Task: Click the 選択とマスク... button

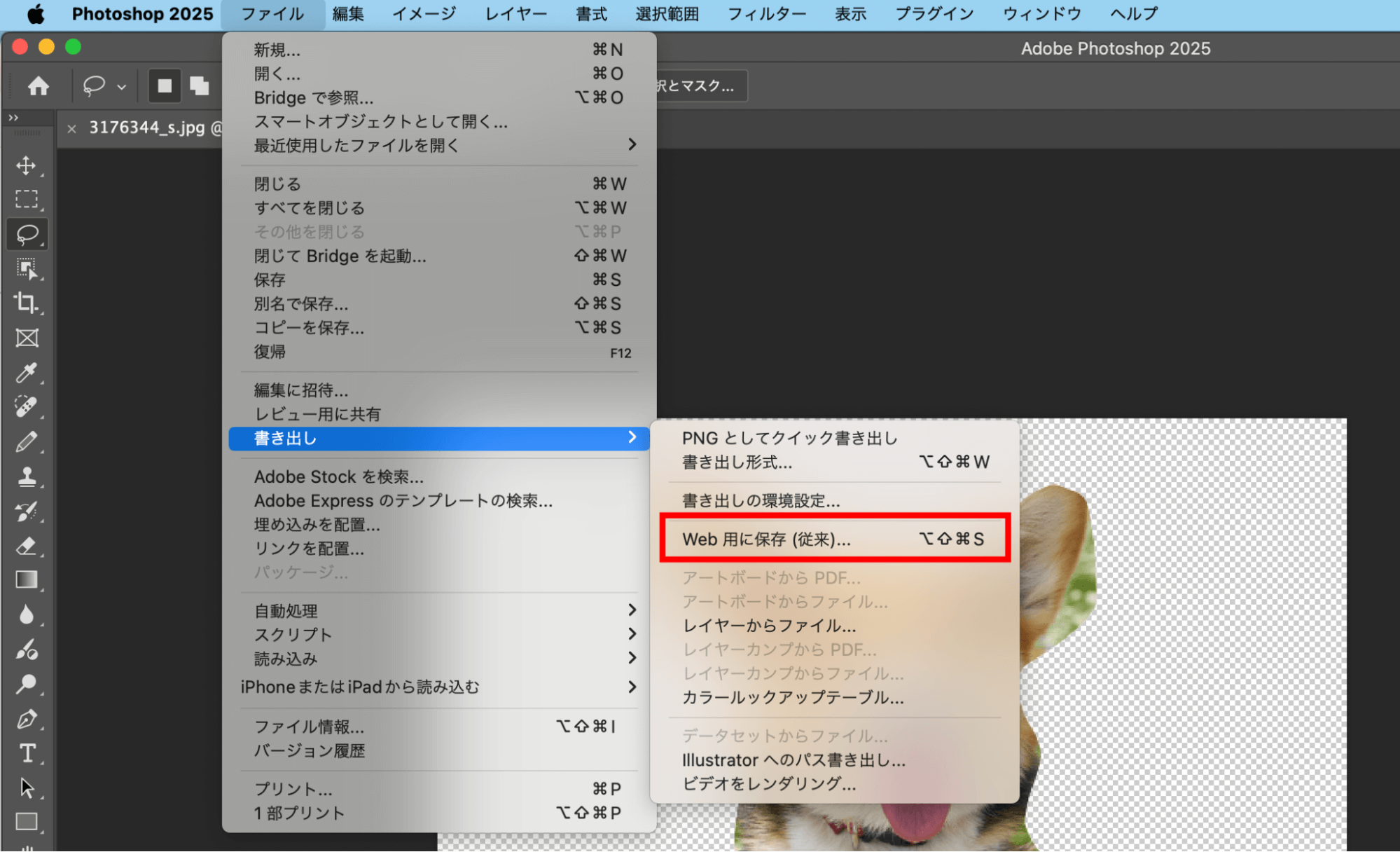Action: tap(701, 86)
